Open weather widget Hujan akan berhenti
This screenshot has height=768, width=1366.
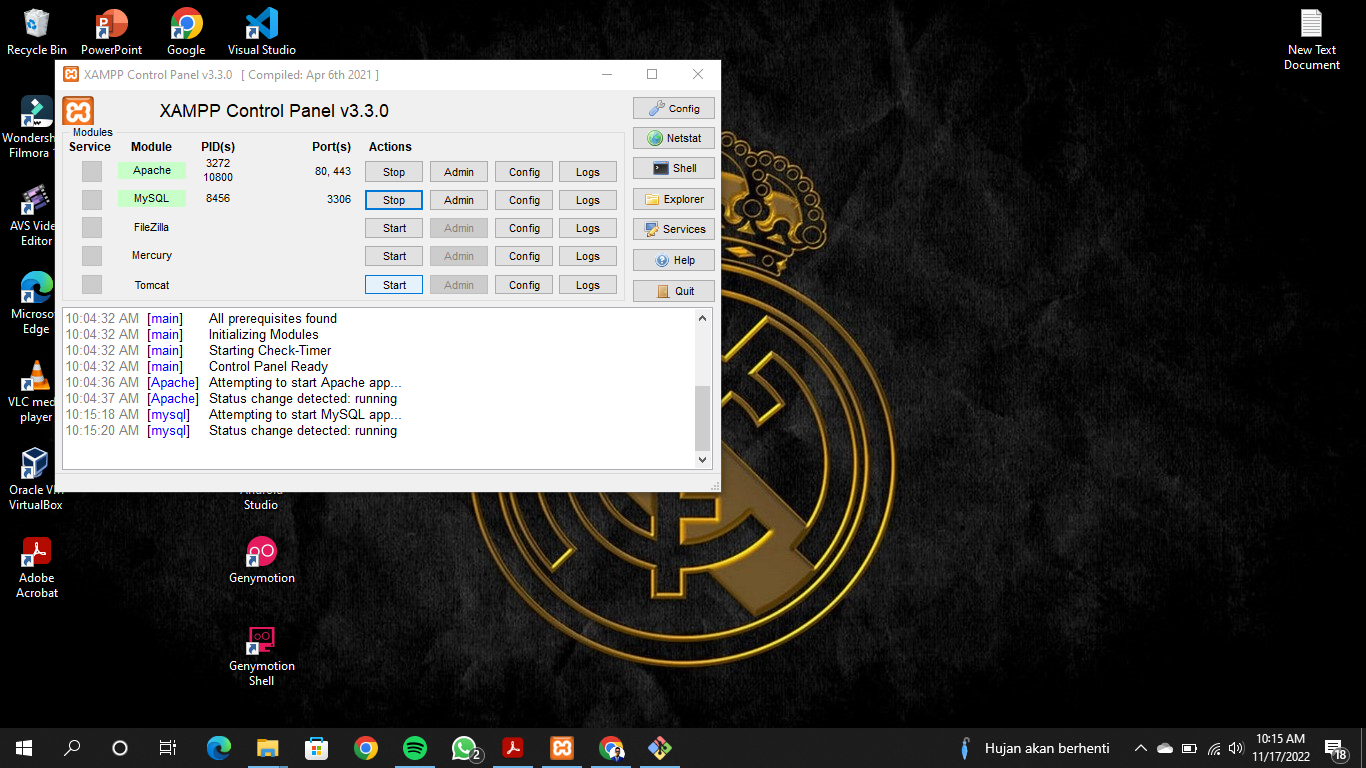[x=1034, y=748]
